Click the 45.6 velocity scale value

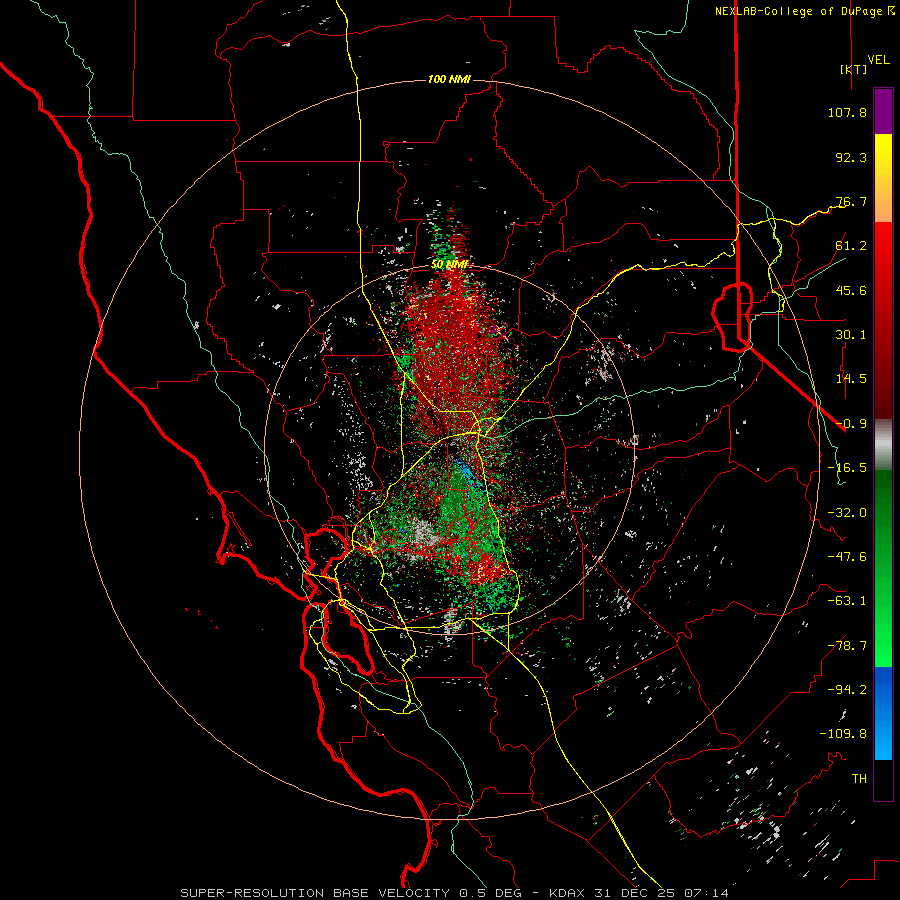click(851, 290)
